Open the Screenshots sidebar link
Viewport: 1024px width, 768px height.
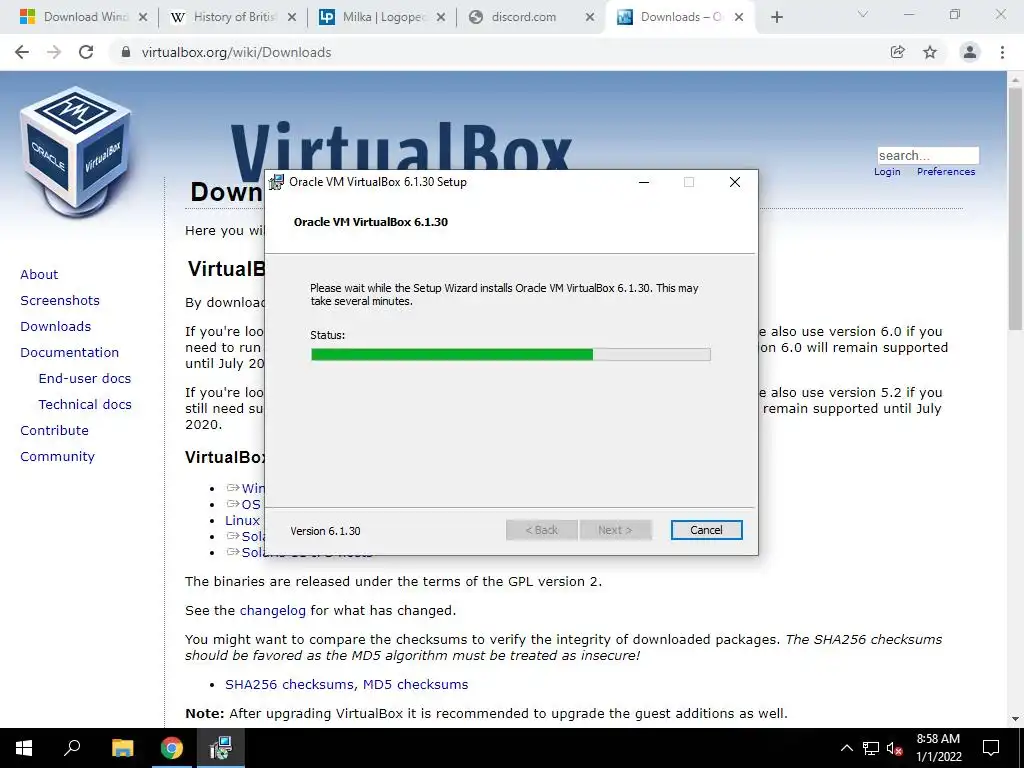click(60, 300)
